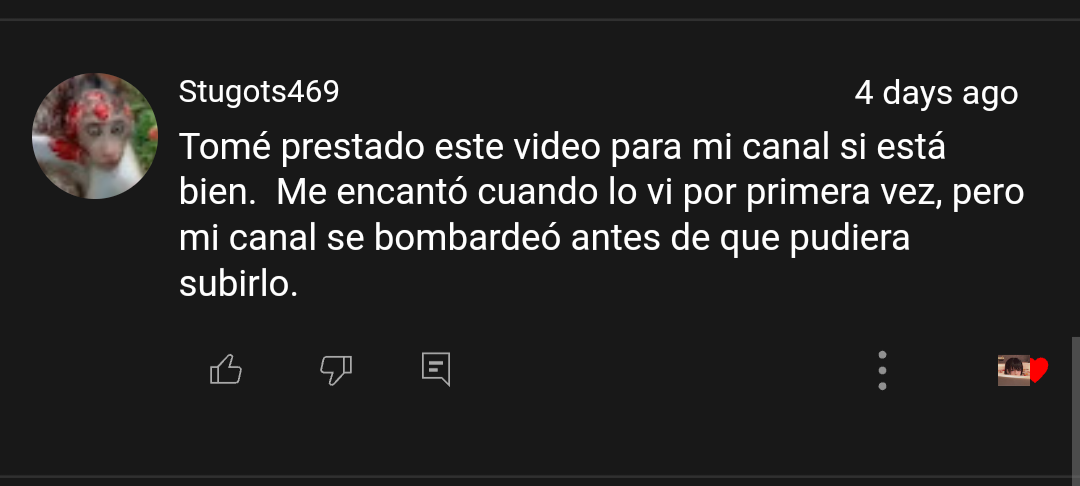Click the "4 days ago" timestamp link
This screenshot has width=1080, height=486.
pyautogui.click(x=936, y=93)
